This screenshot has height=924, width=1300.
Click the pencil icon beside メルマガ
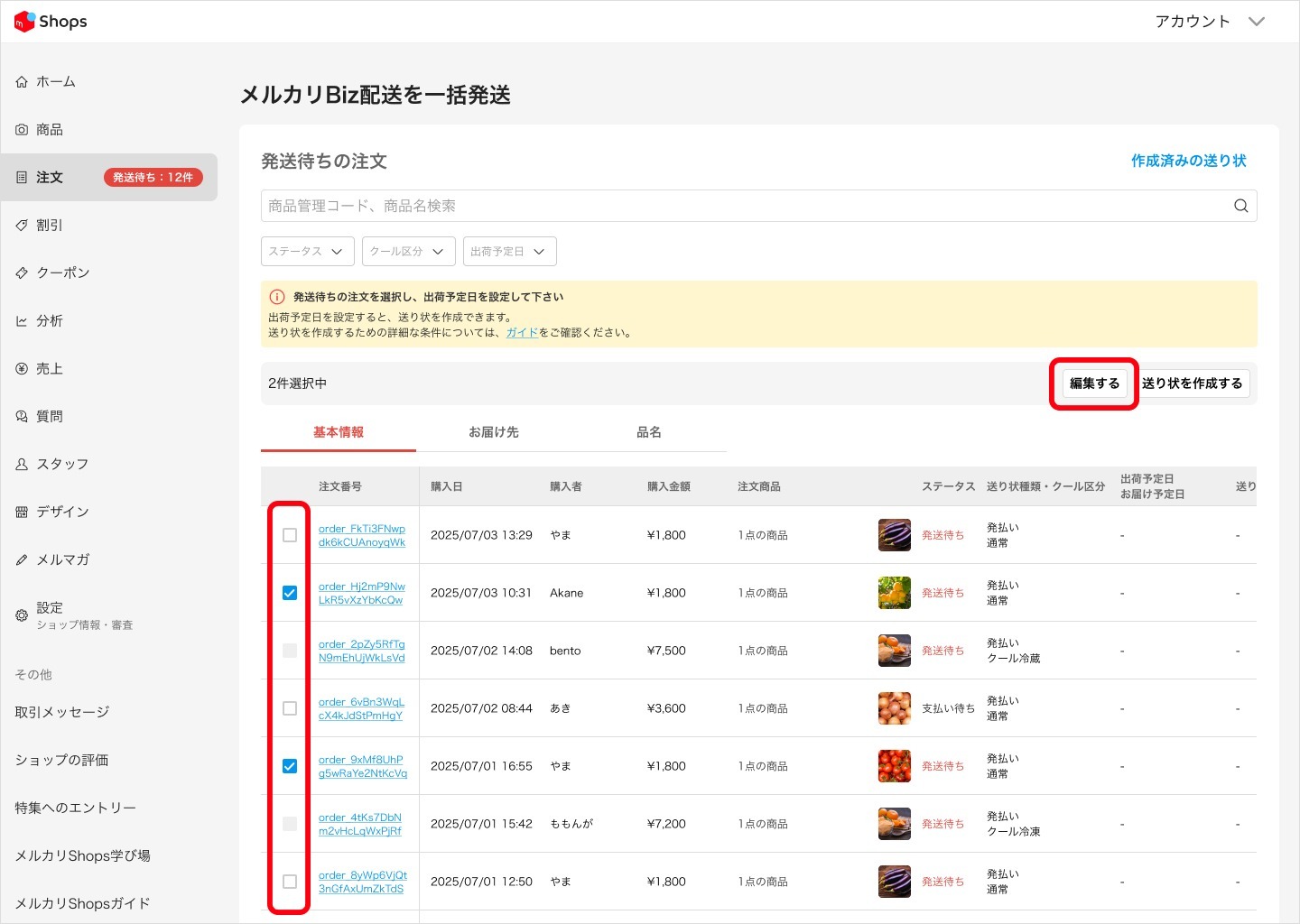click(x=22, y=560)
